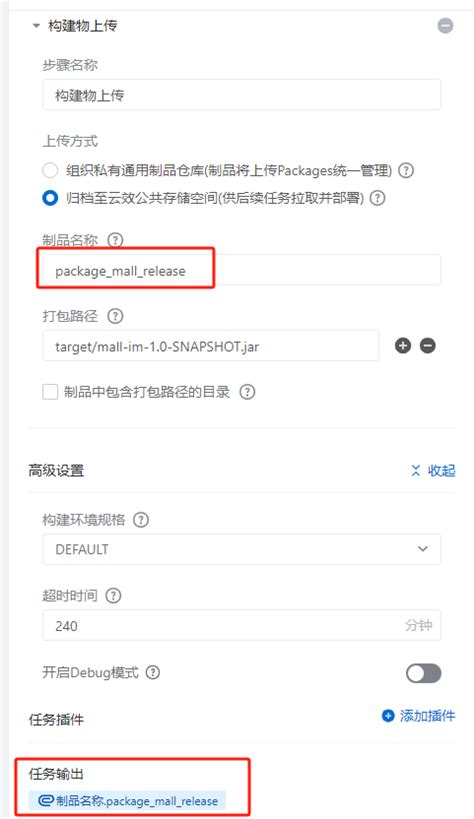
Task: Click the 制品名称.package_mall_release output tag
Action: pos(128,800)
